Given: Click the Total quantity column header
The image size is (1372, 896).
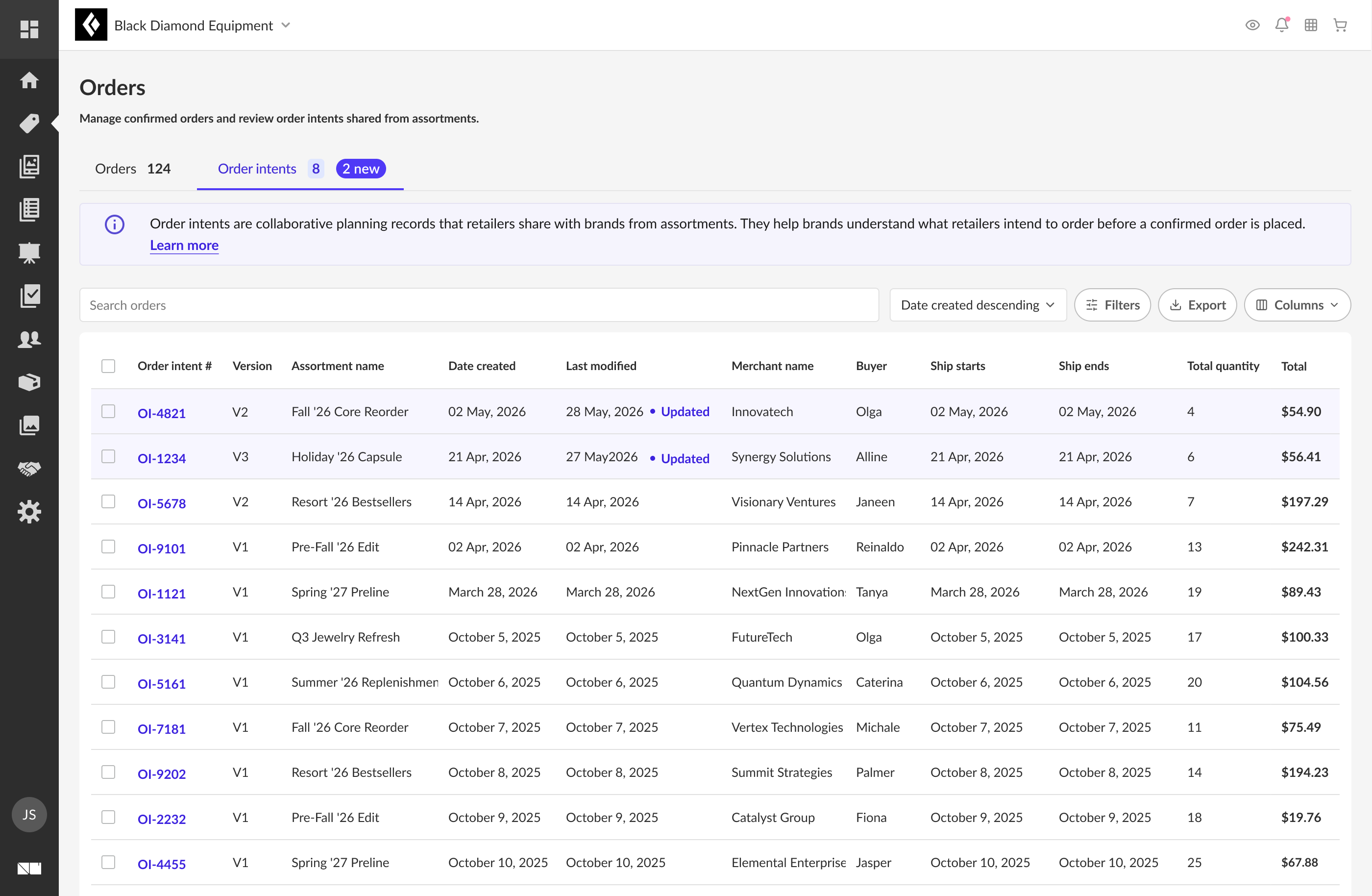Looking at the screenshot, I should [x=1223, y=366].
